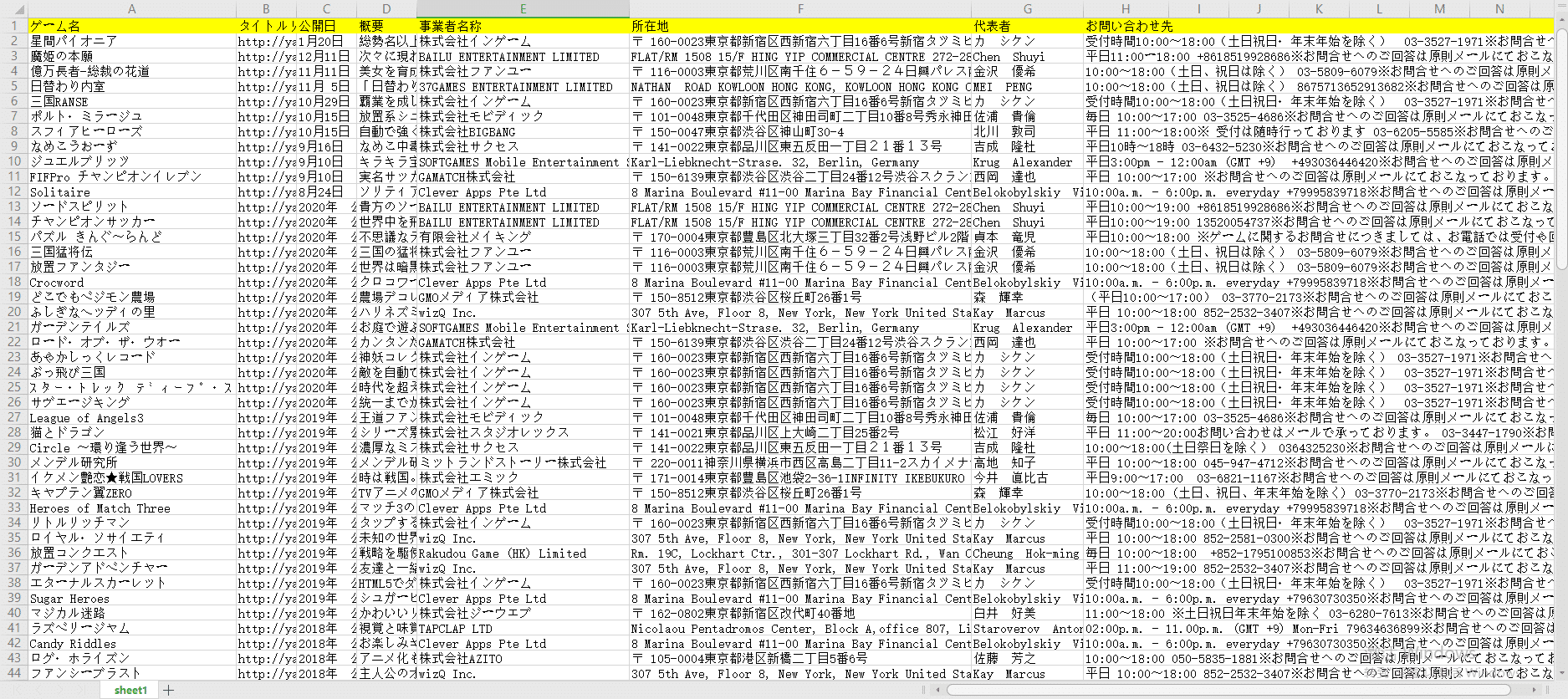
Task: Select the highlighted column E header
Action: [x=523, y=8]
